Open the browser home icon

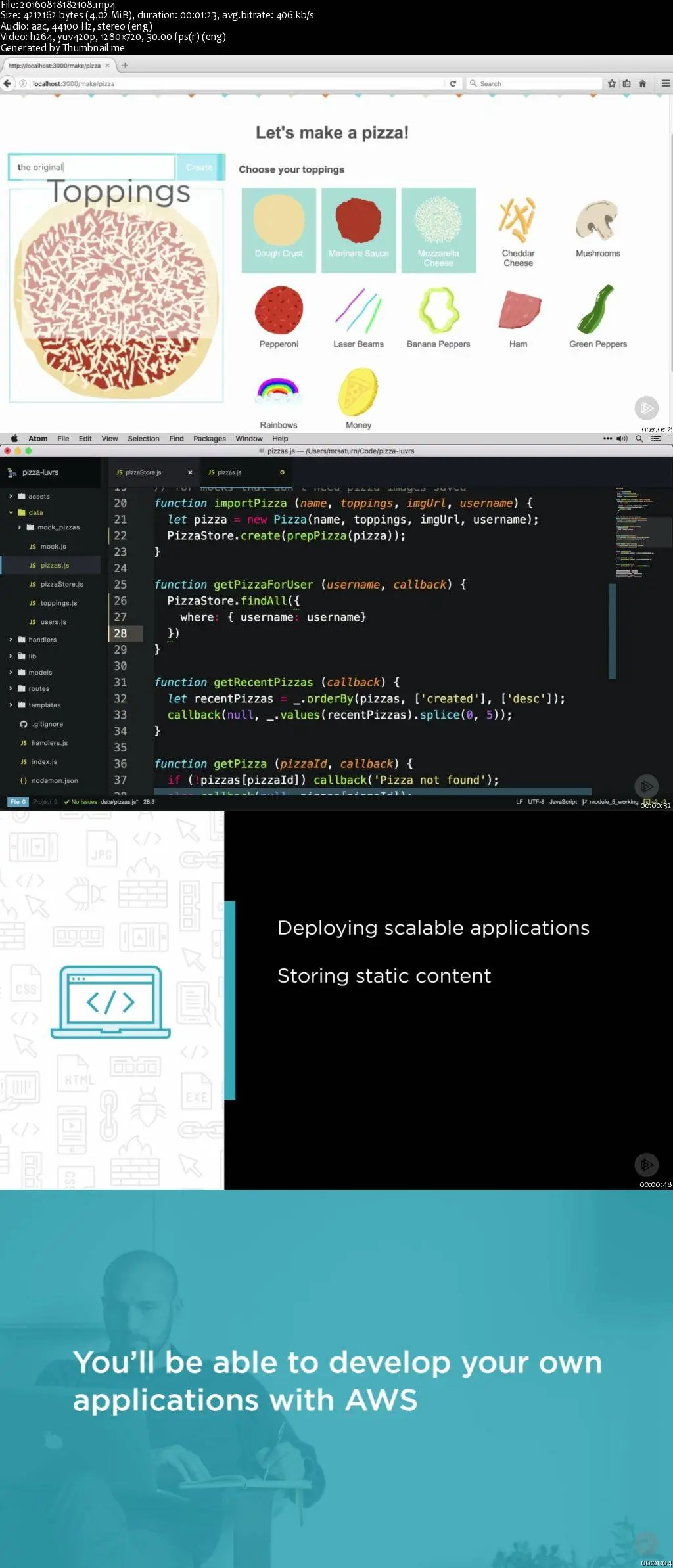(643, 83)
